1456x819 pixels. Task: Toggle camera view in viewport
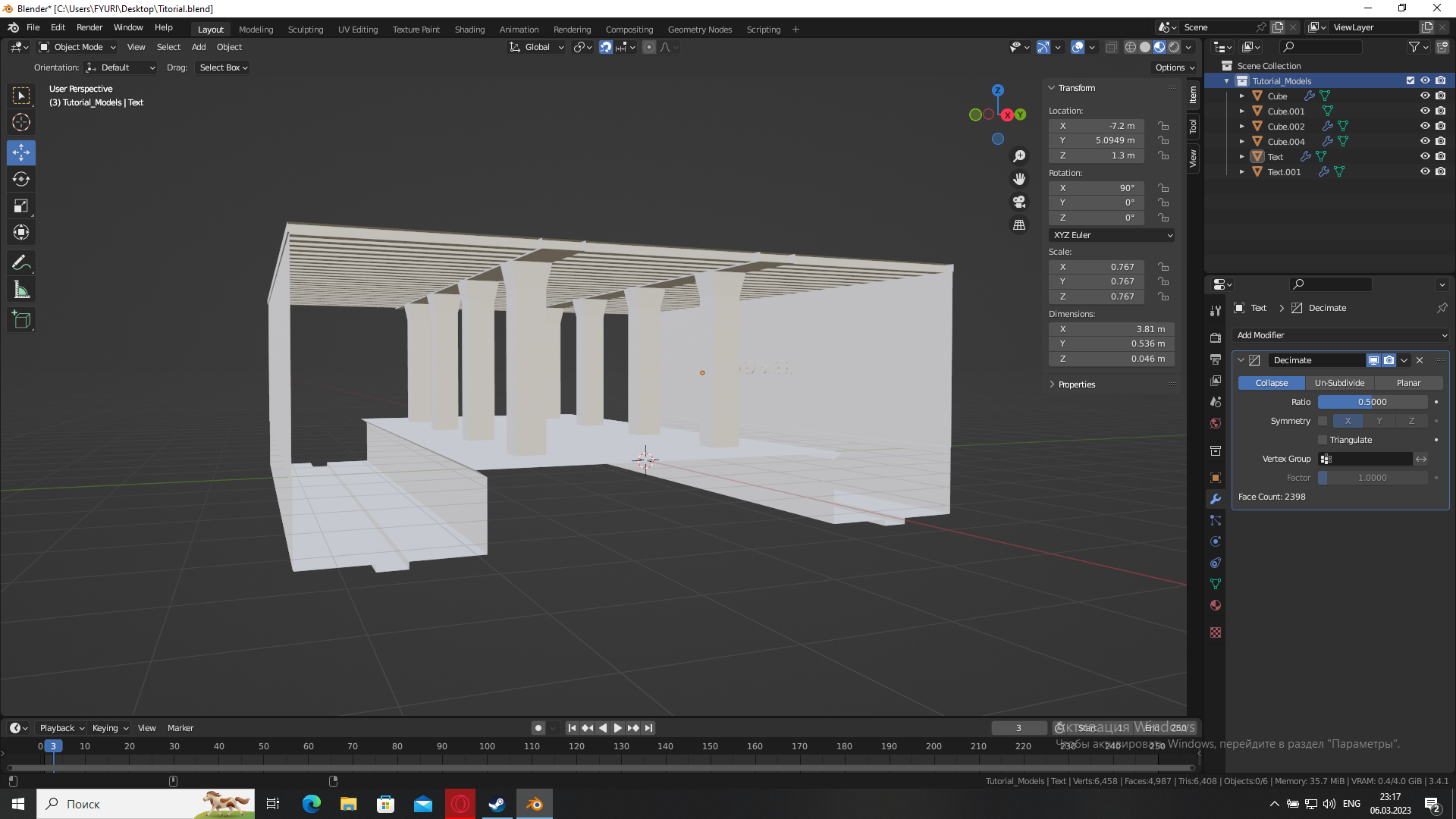[1019, 202]
